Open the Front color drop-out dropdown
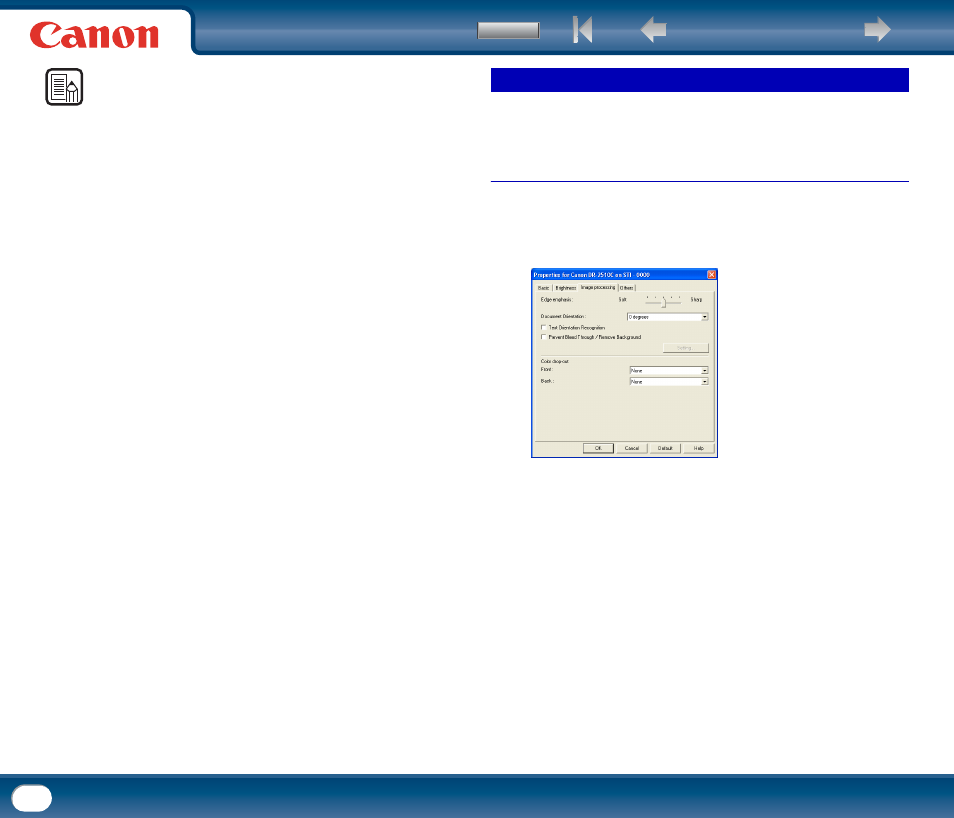The image size is (954, 818). 669,371
